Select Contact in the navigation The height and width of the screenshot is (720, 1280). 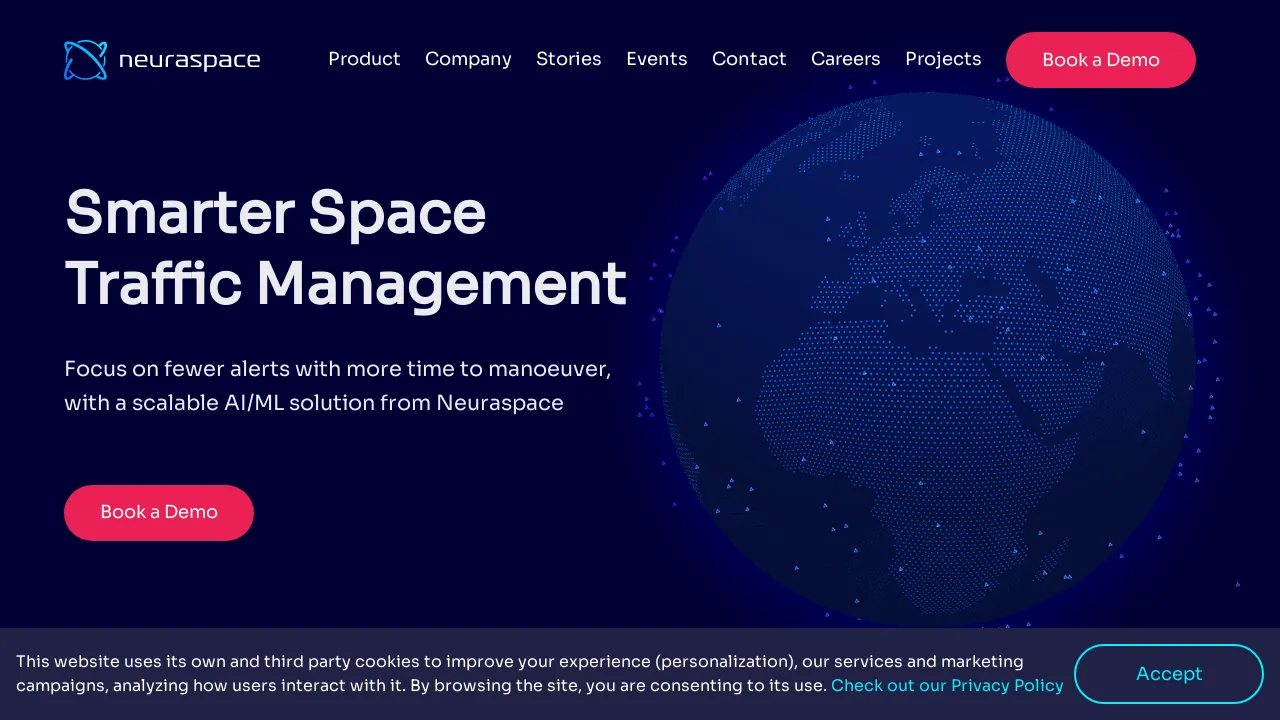click(749, 59)
